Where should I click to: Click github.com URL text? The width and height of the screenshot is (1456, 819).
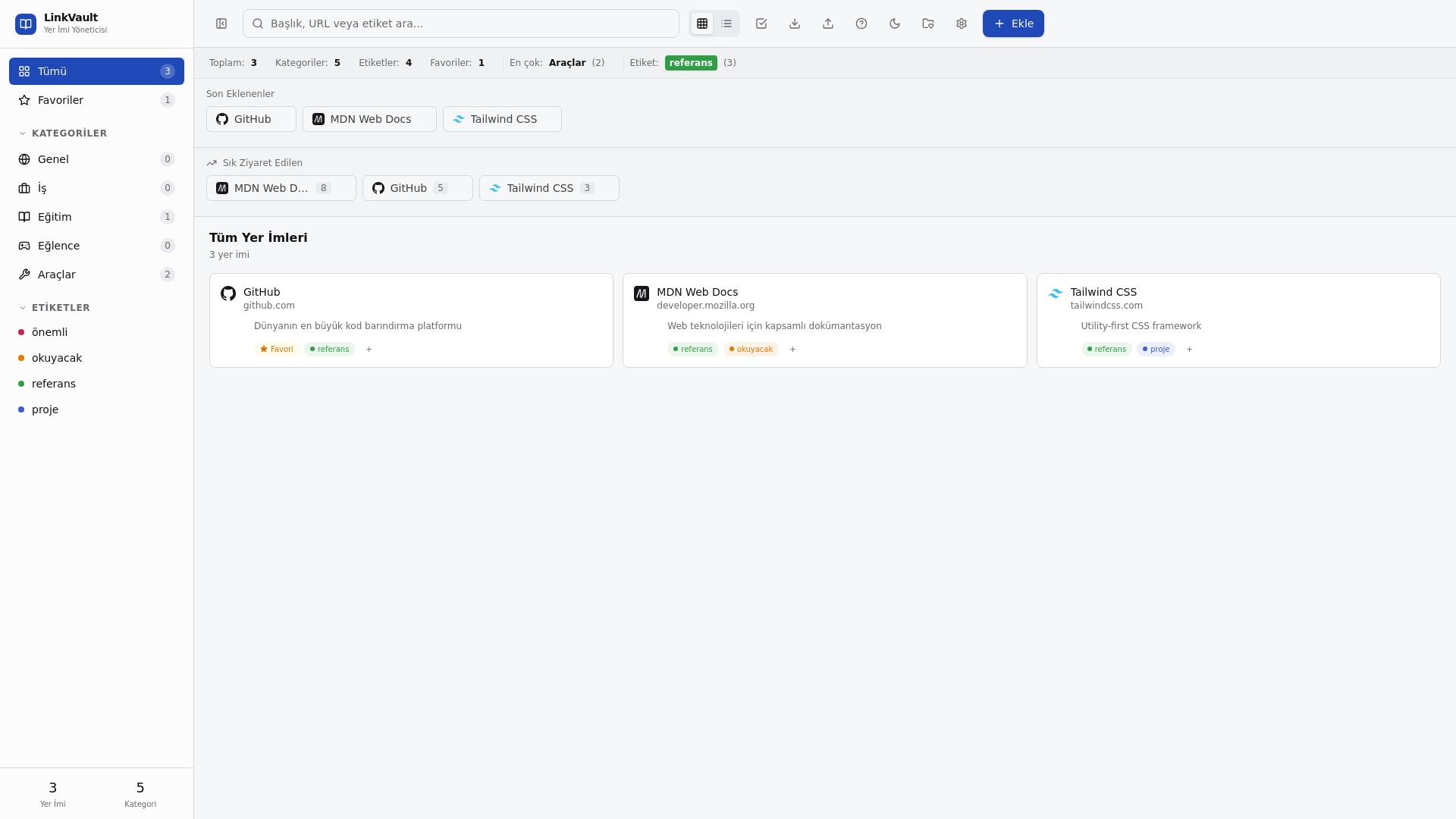pyautogui.click(x=269, y=306)
